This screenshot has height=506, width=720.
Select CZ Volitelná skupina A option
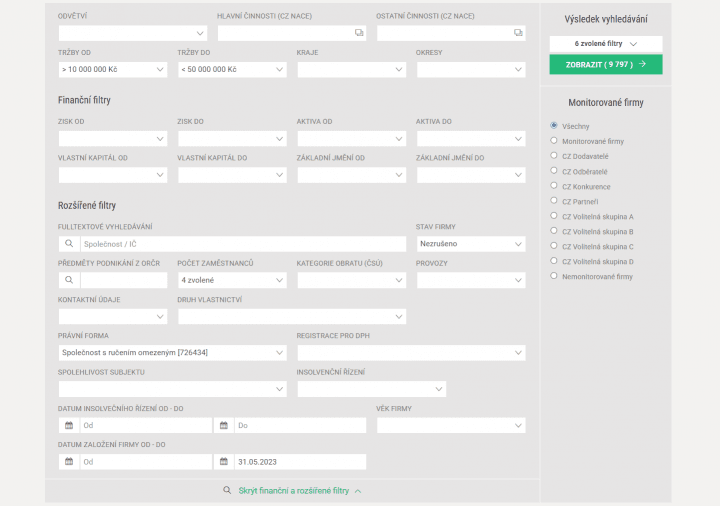(x=554, y=216)
